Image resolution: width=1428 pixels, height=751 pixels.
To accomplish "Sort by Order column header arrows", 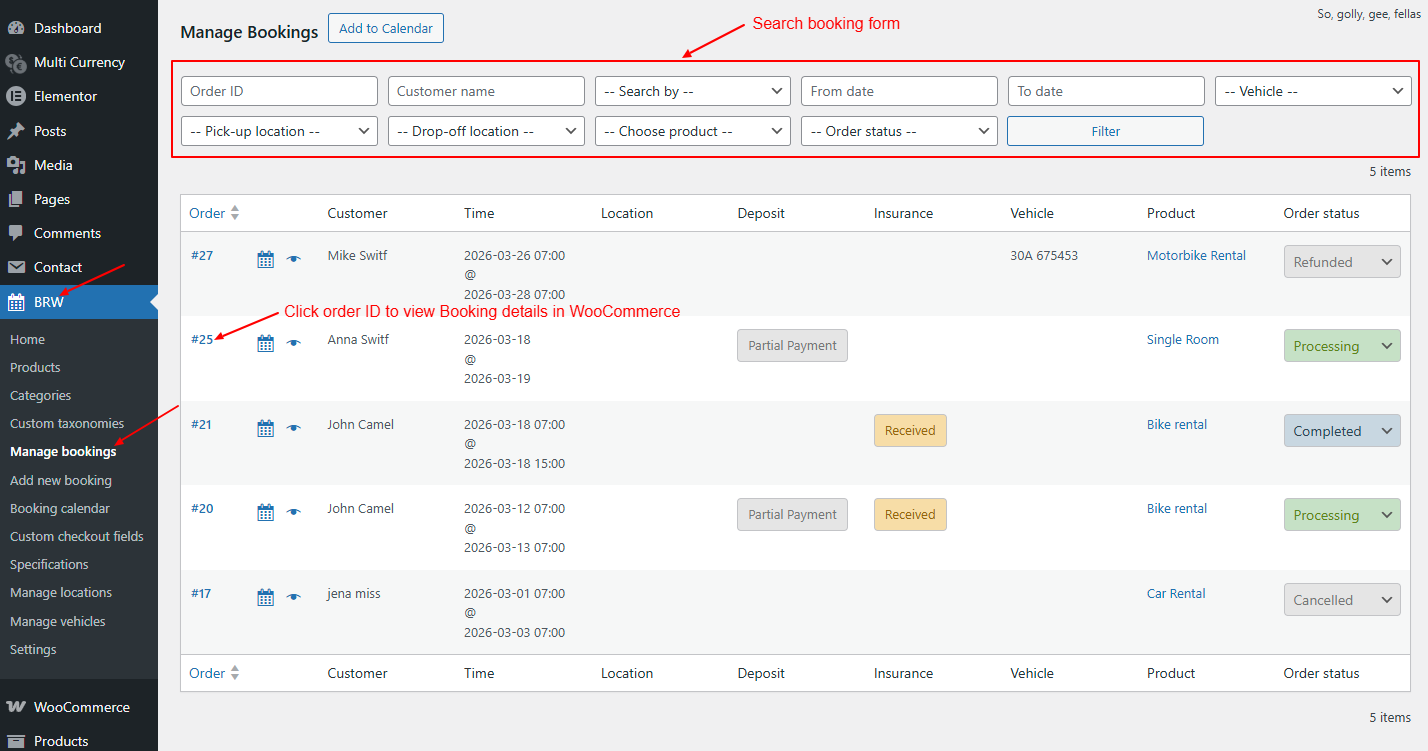I will 235,213.
